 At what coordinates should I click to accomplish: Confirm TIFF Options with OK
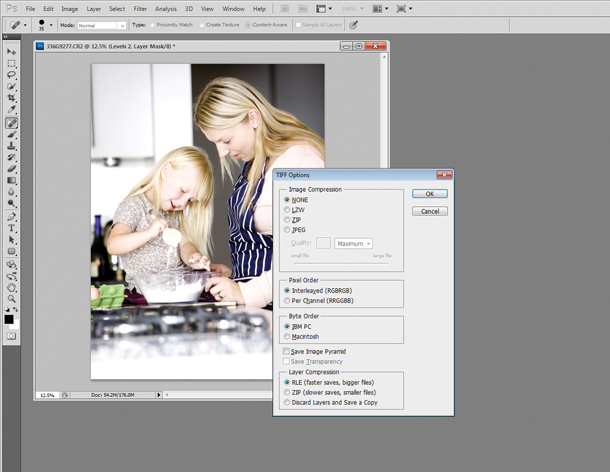tap(430, 194)
